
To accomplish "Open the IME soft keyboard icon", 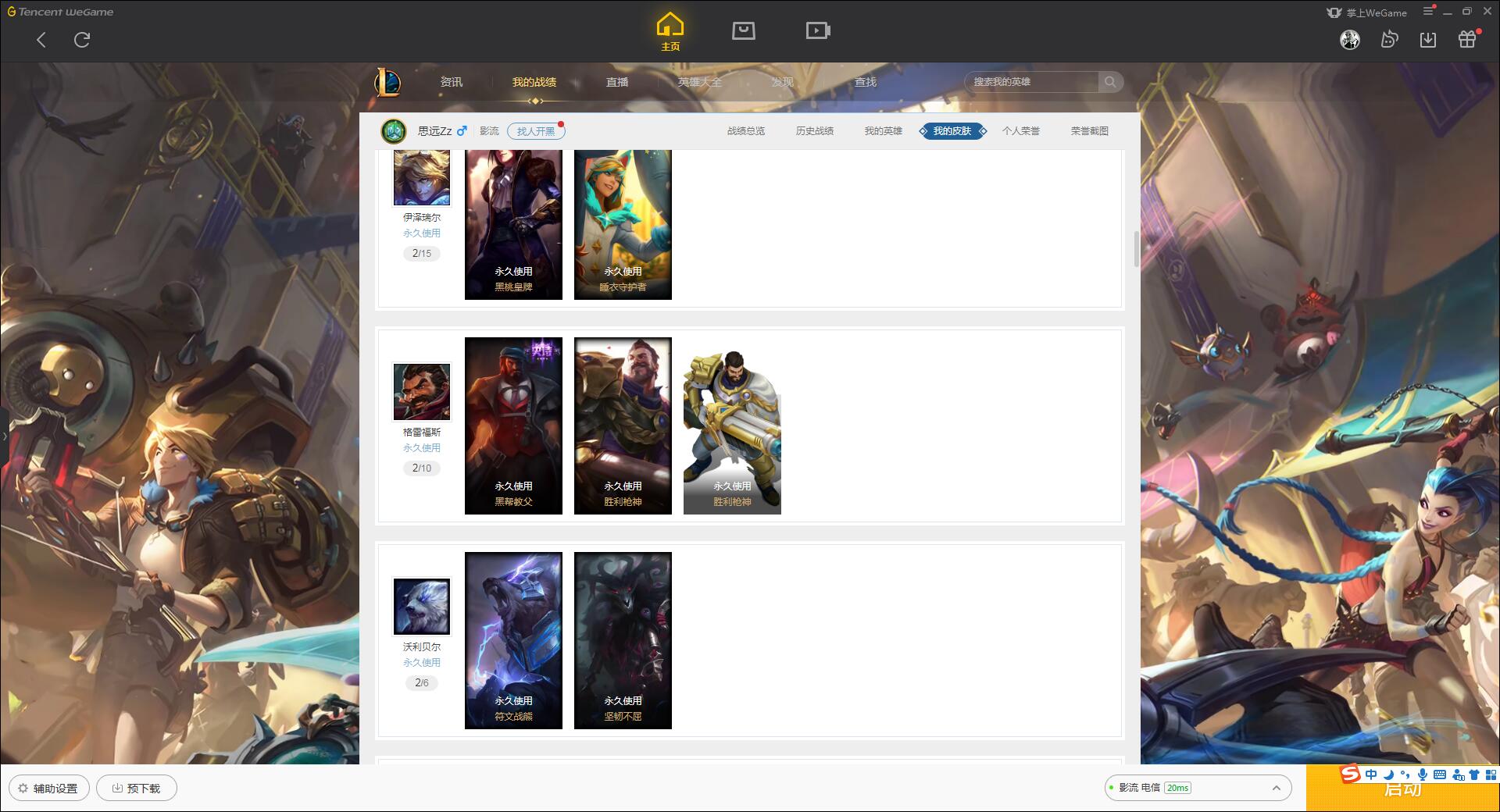I will (x=1439, y=775).
